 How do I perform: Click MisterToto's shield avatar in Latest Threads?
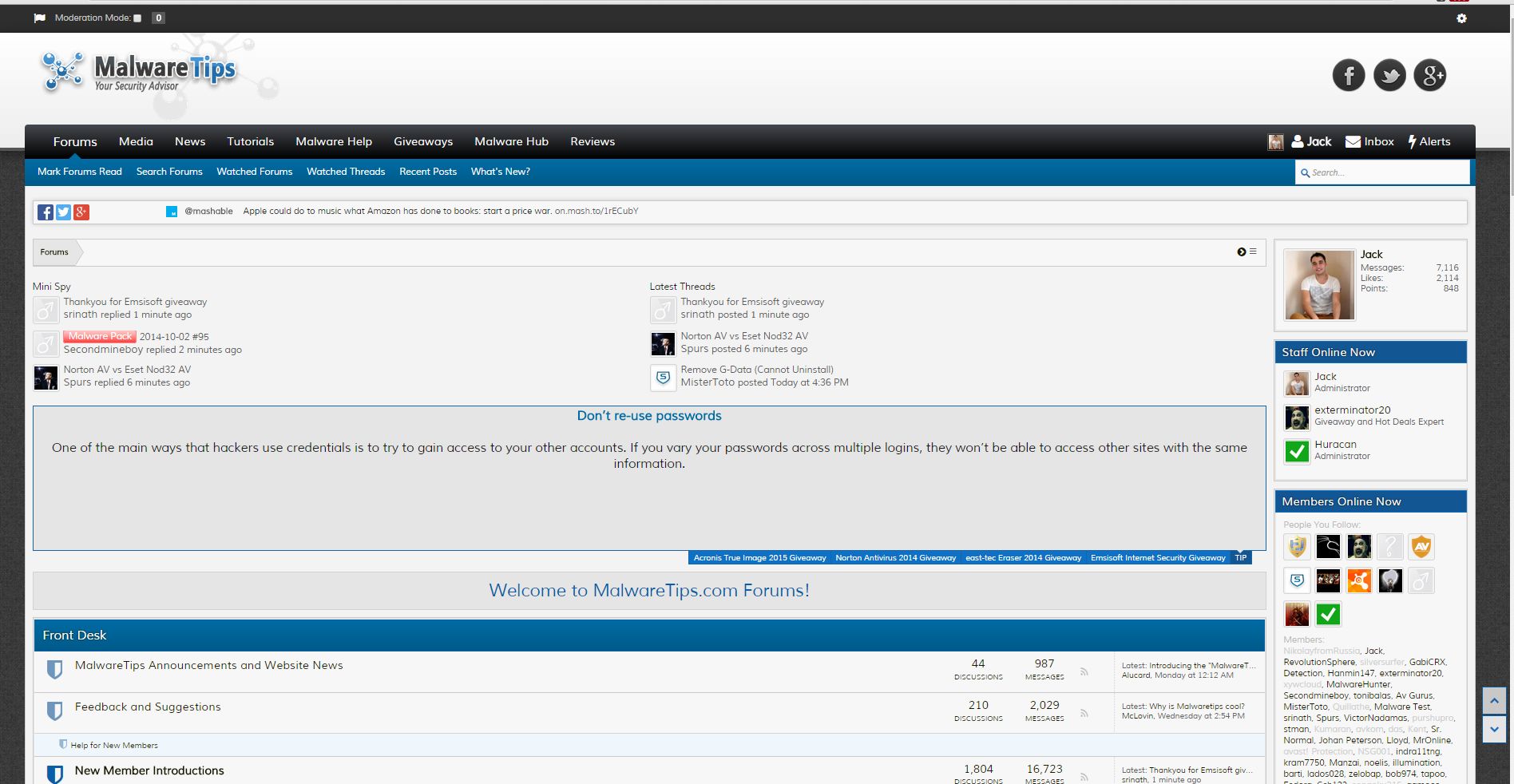click(663, 377)
